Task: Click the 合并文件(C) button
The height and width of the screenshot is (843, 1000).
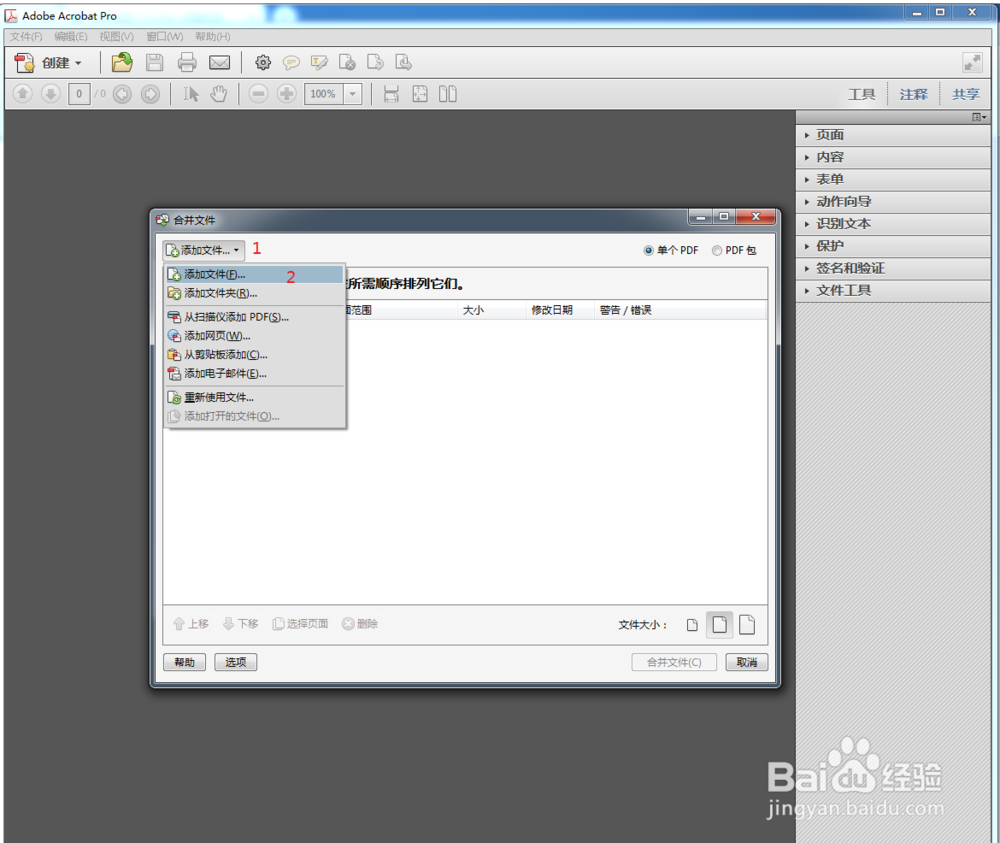Action: click(x=674, y=663)
